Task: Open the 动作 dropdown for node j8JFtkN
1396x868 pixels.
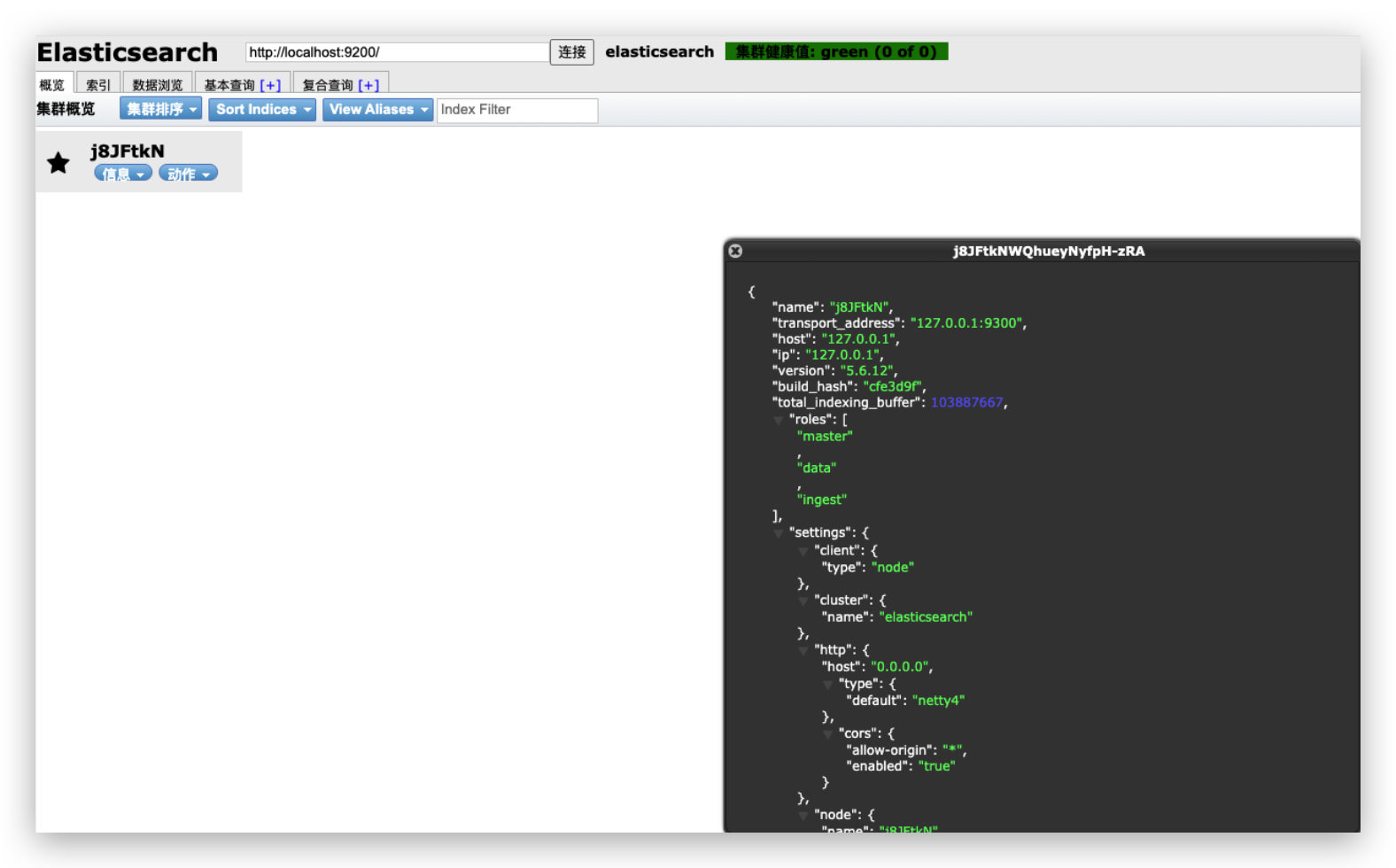Action: [x=188, y=174]
